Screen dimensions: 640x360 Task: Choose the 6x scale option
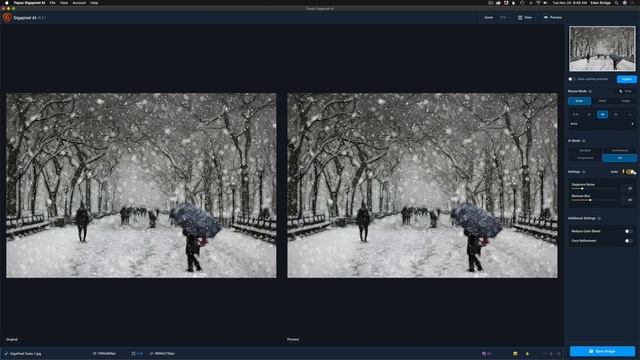tap(616, 115)
